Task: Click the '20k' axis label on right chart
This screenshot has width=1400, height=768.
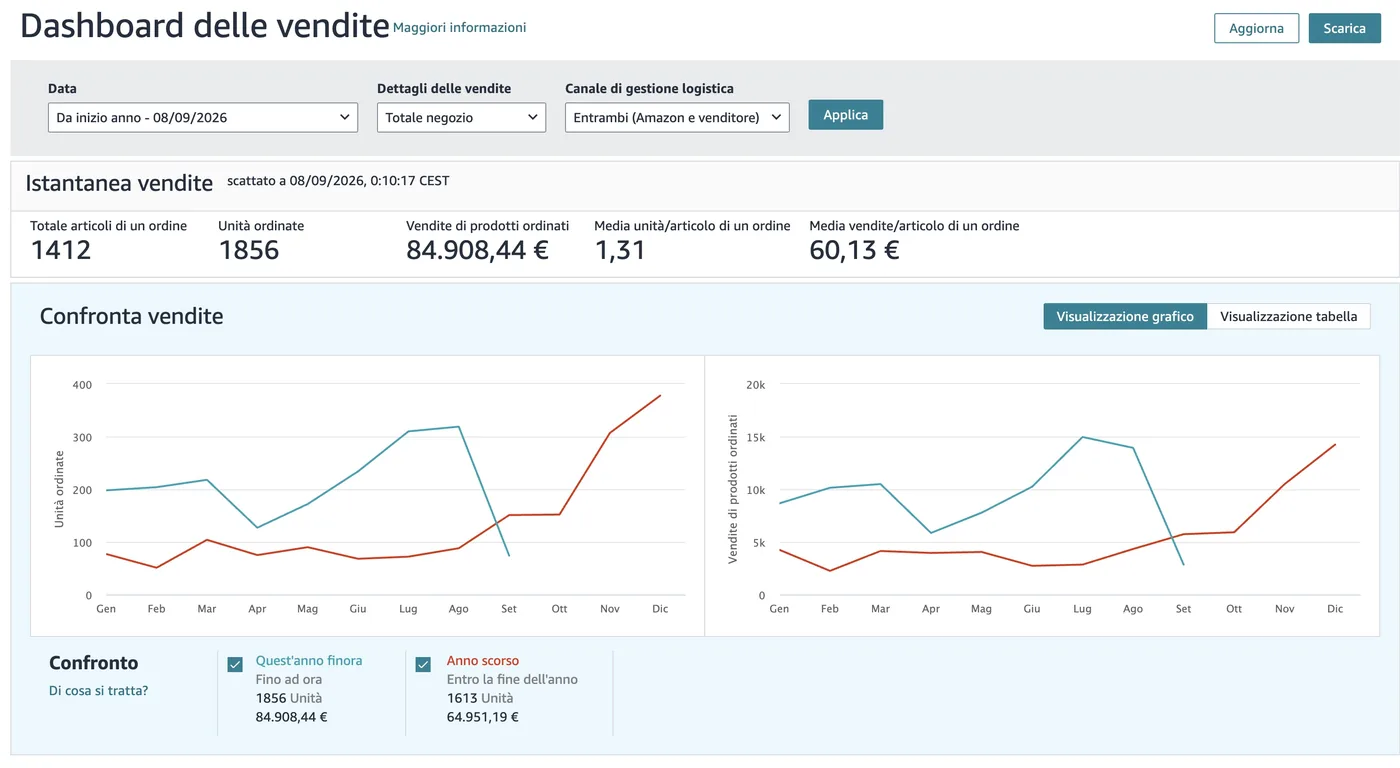Action: pyautogui.click(x=756, y=384)
